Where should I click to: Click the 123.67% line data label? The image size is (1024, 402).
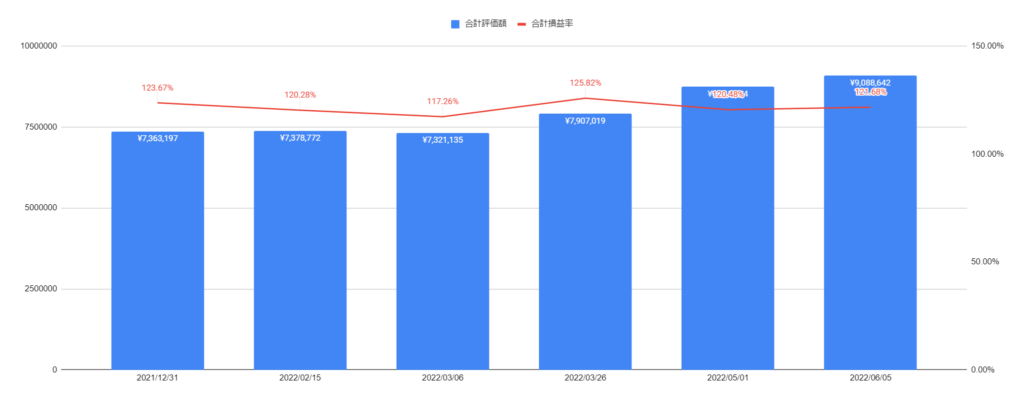[x=157, y=88]
